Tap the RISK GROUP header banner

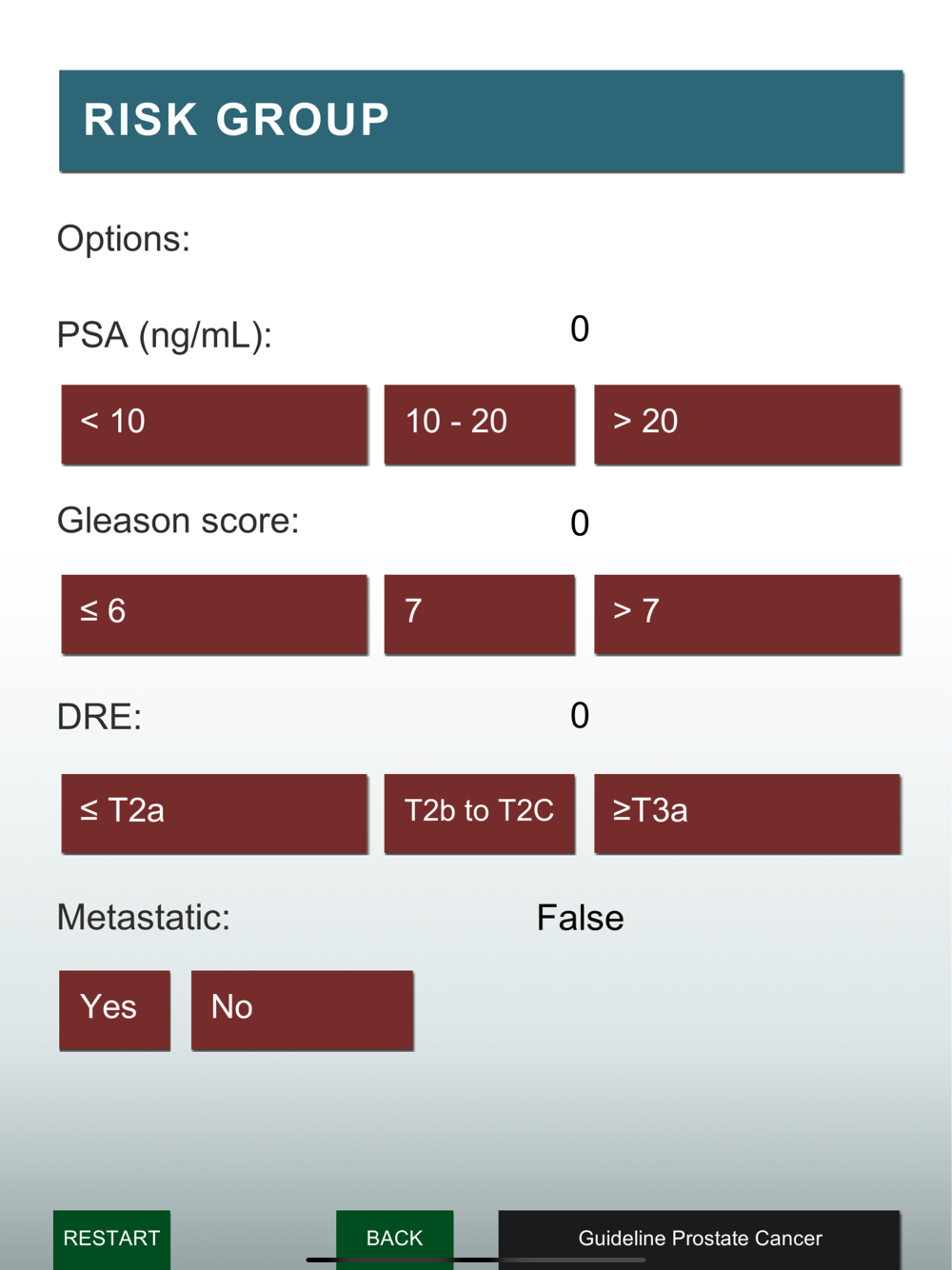pyautogui.click(x=481, y=121)
